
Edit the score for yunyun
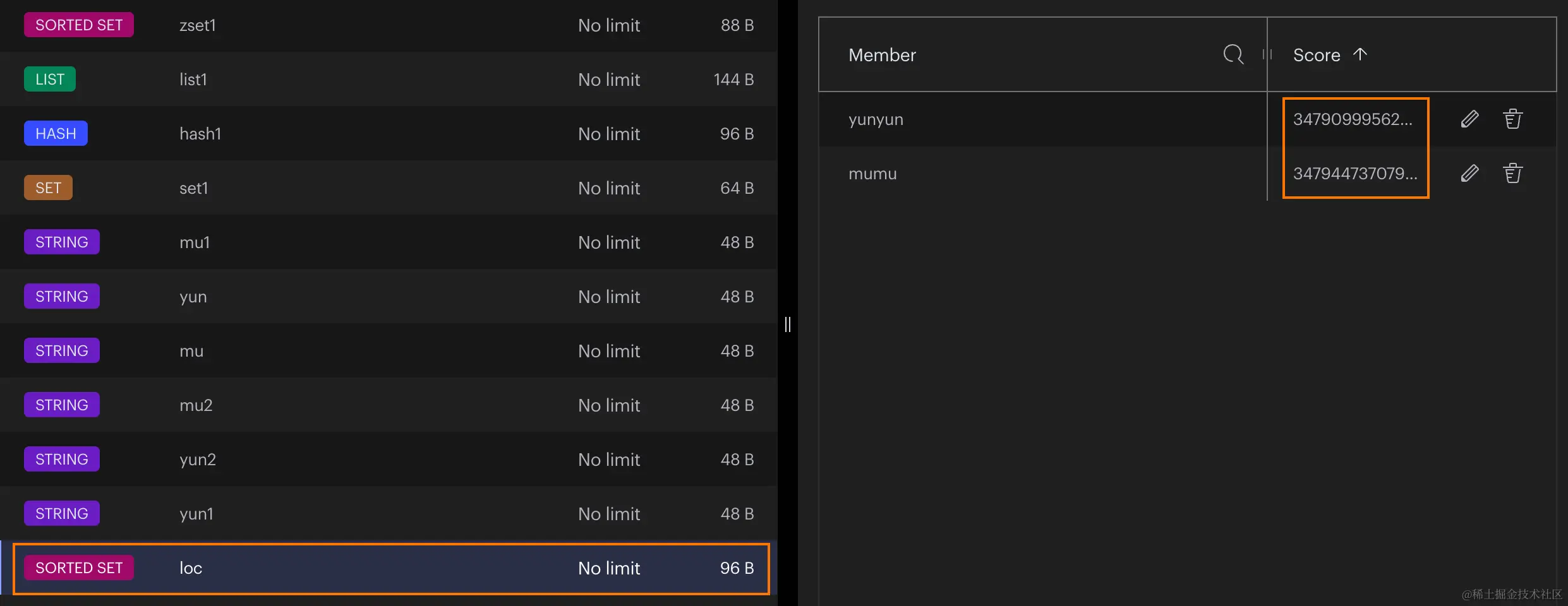point(1469,119)
